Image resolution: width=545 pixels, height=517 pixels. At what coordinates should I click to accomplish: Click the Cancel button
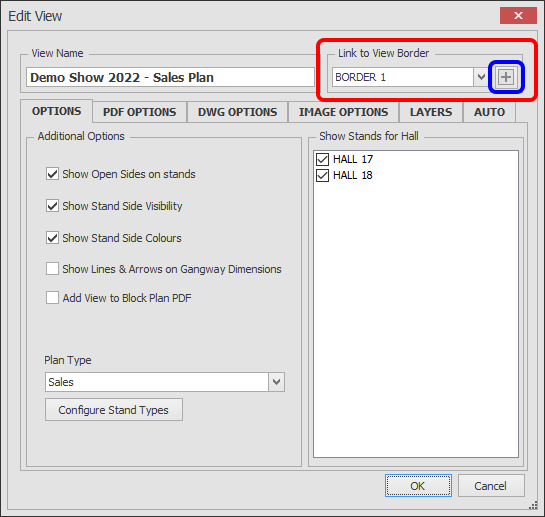(x=490, y=486)
